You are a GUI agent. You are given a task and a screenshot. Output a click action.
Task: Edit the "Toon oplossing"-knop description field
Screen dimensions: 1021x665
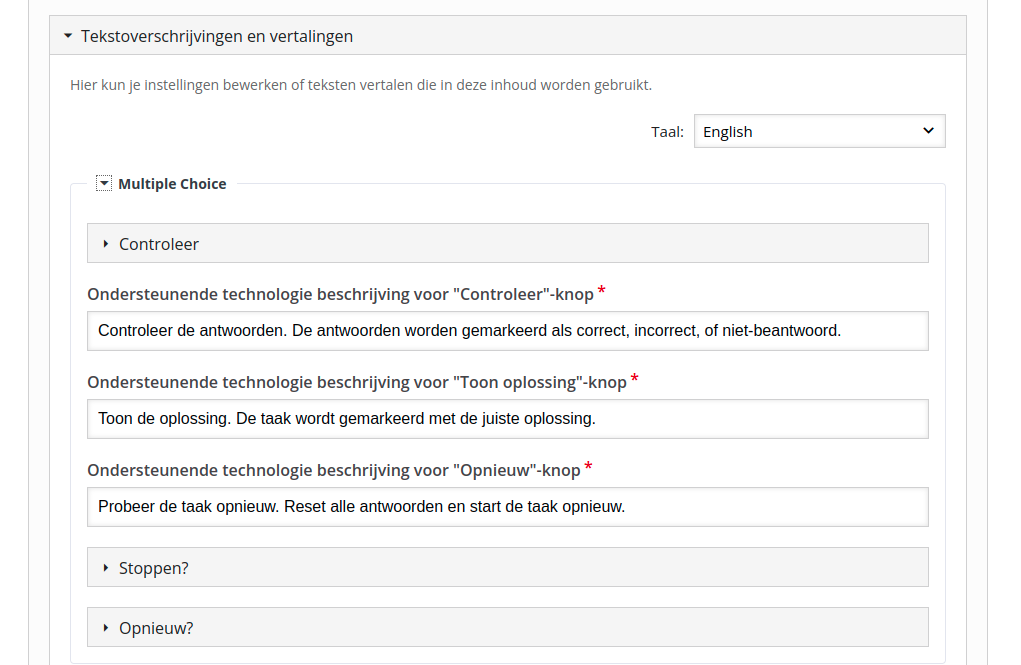507,419
